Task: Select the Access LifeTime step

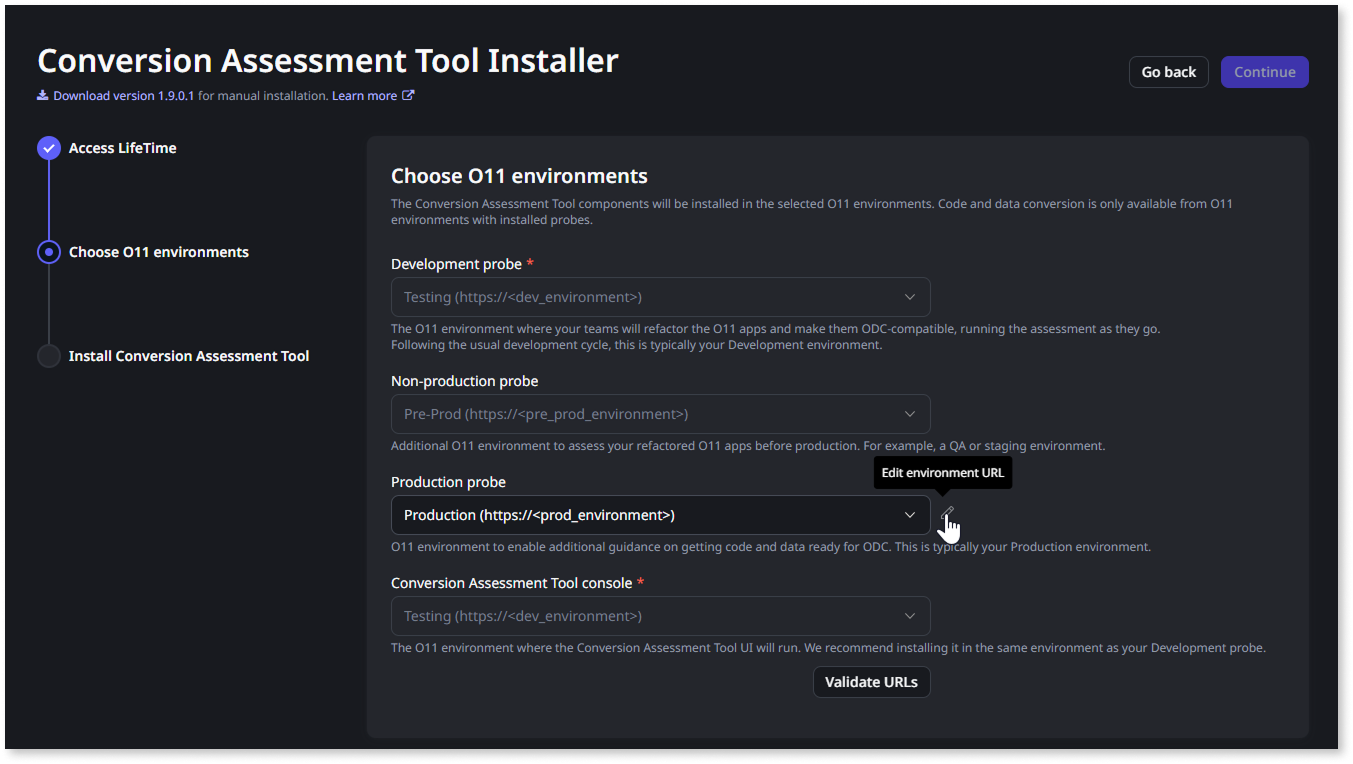Action: click(x=122, y=147)
